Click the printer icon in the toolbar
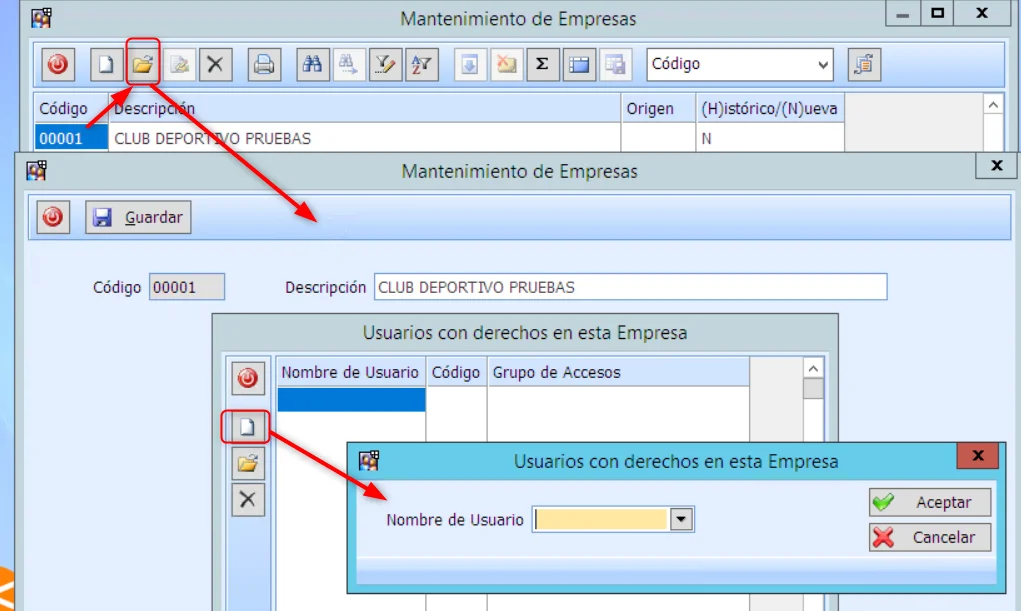 click(x=263, y=65)
